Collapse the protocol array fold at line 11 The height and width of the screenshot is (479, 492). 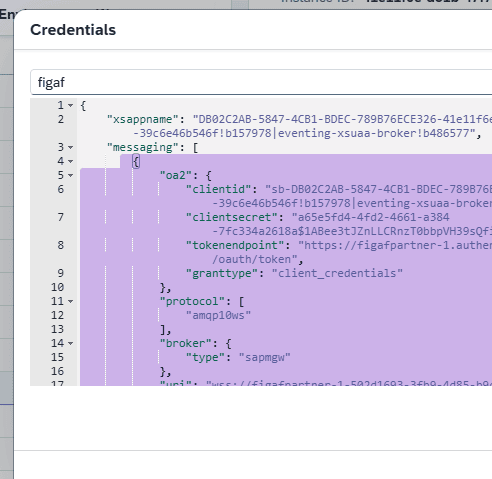point(70,301)
